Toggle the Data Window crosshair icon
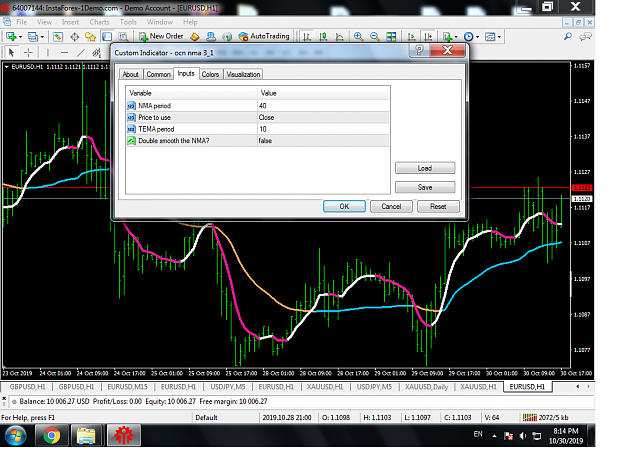The height and width of the screenshot is (469, 625). tap(75, 37)
